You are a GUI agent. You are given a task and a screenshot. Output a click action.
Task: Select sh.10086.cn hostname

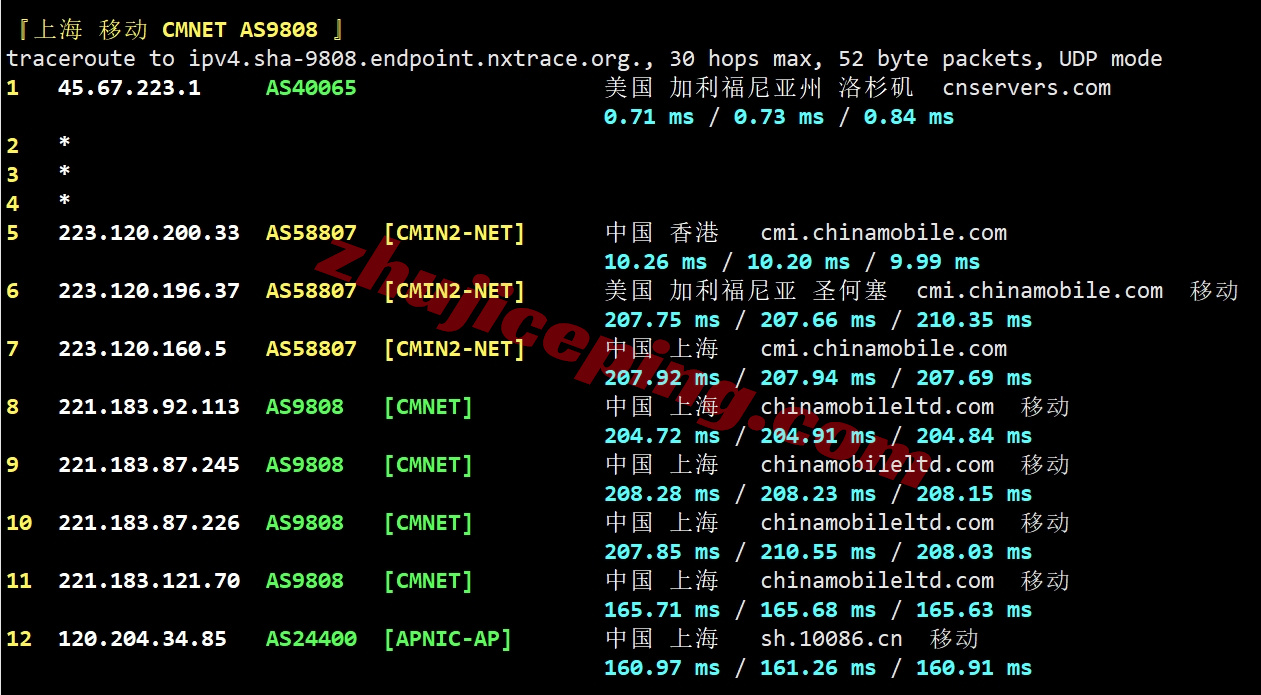coord(832,639)
